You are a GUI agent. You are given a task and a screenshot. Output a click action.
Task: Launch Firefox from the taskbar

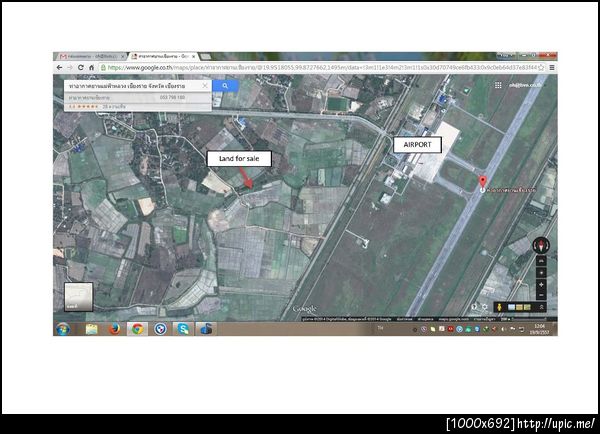(114, 329)
